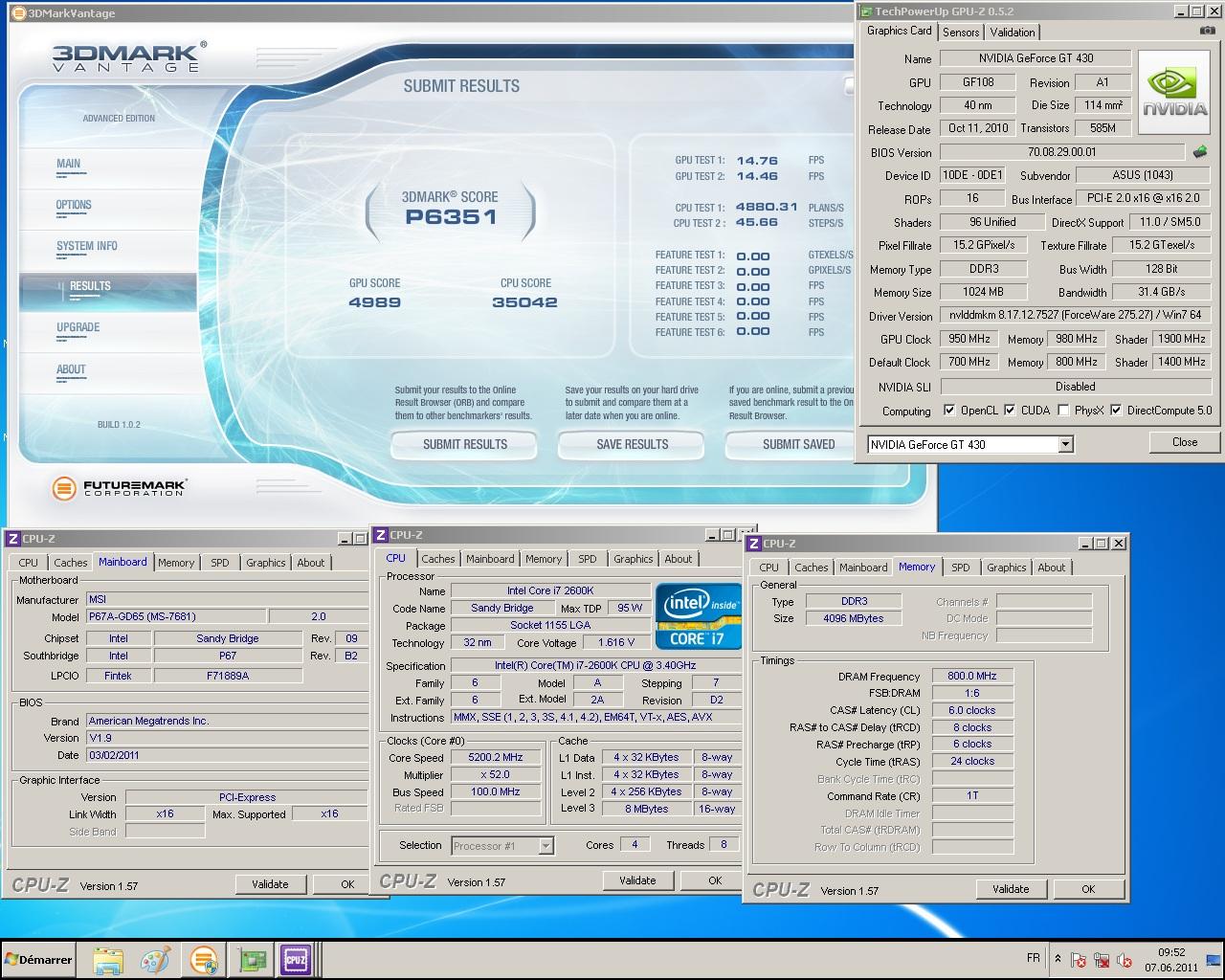Click the Intel Core i7 badge in CPU-Z

698,615
